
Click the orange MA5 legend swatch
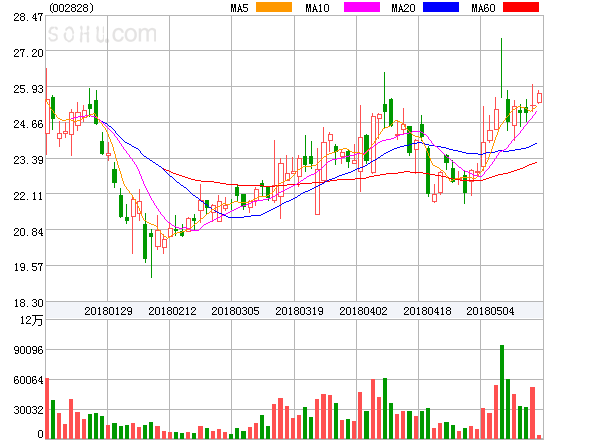(x=274, y=7)
